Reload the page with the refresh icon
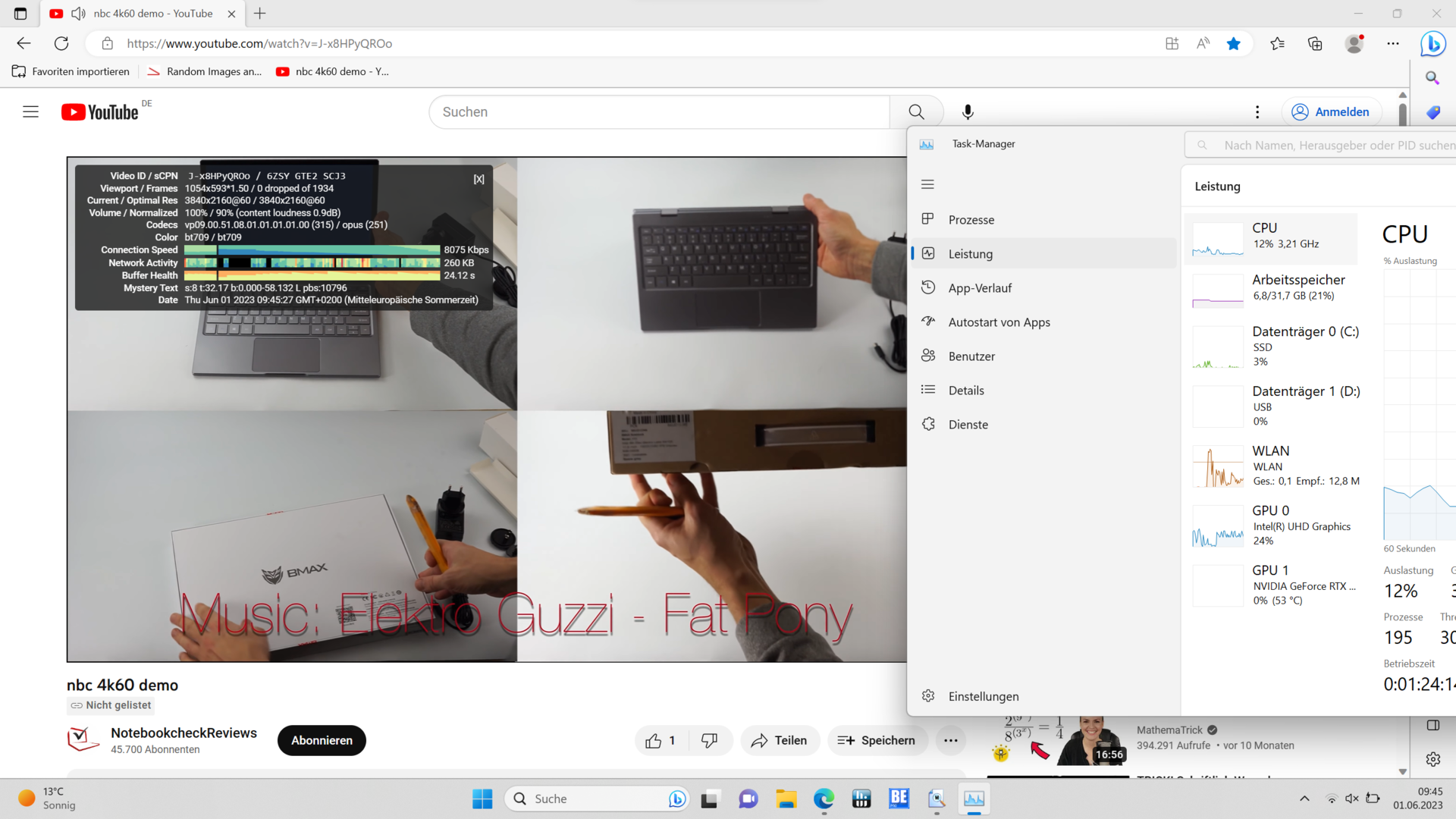Screen dimensions: 1456x819 61,43
